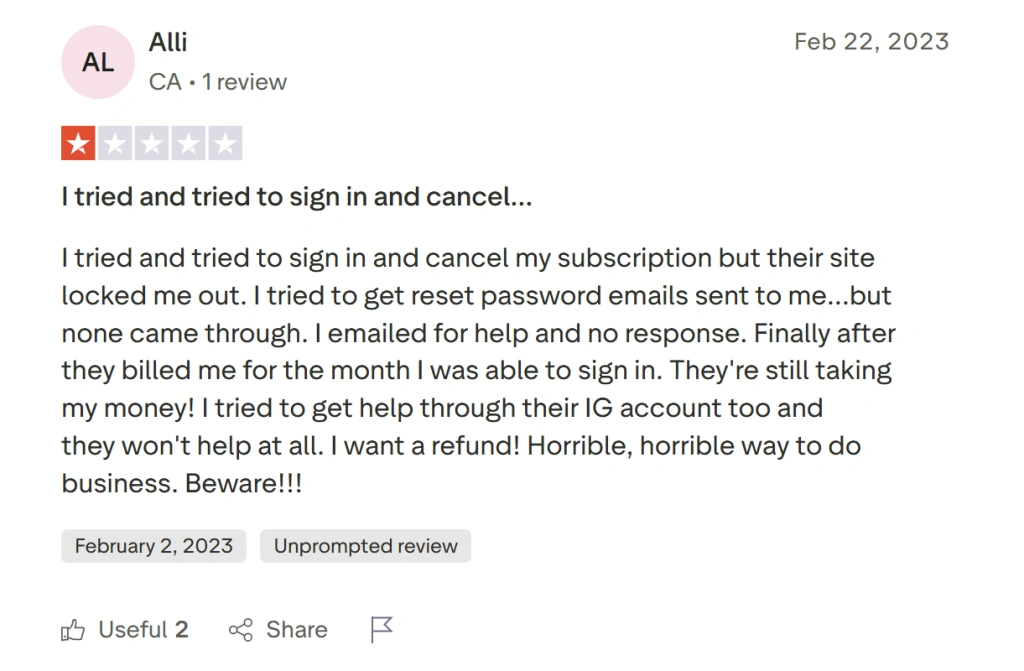The image size is (1024, 671).
Task: Click the Share text label
Action: click(x=295, y=629)
